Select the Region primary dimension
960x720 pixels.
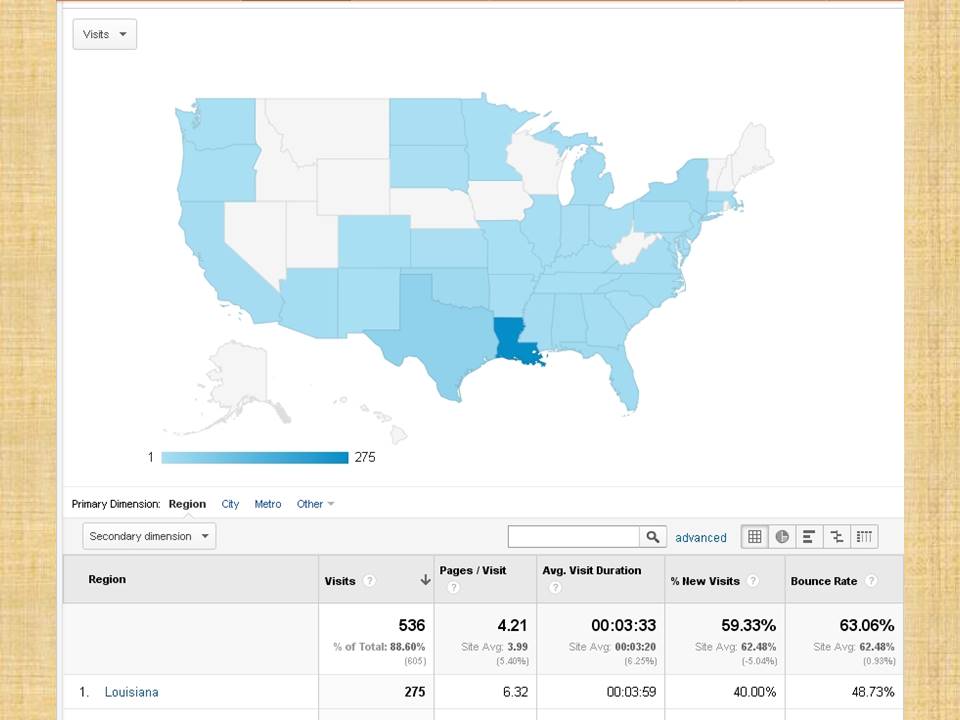[187, 504]
